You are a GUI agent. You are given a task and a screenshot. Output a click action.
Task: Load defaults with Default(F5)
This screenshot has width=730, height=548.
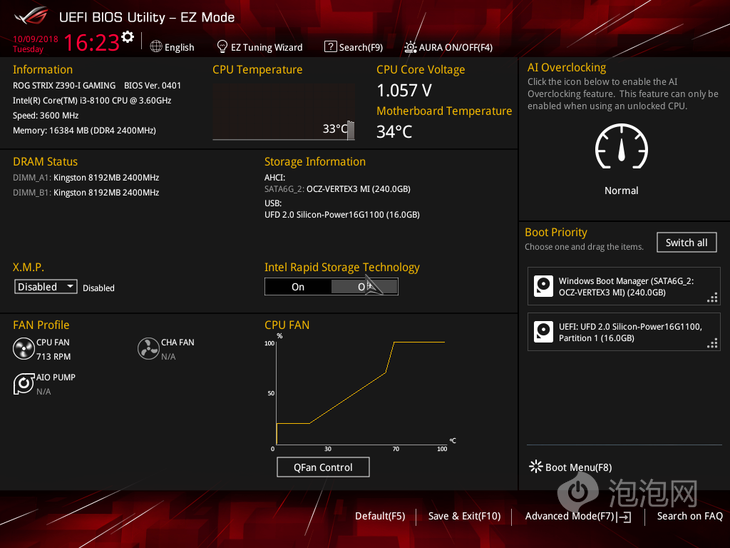tap(380, 516)
